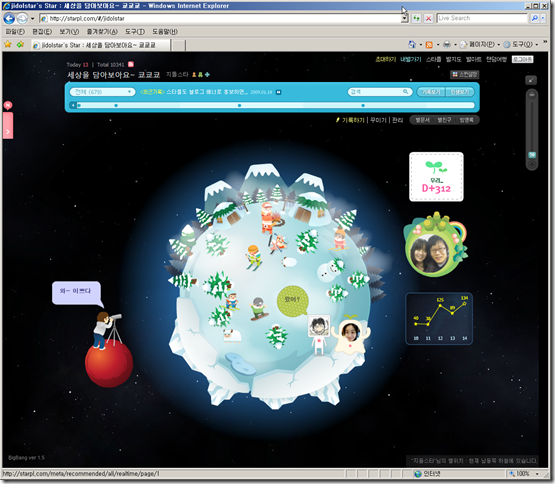Click the right button of the blue-bar view pair
The height and width of the screenshot is (484, 555).
[x=460, y=92]
